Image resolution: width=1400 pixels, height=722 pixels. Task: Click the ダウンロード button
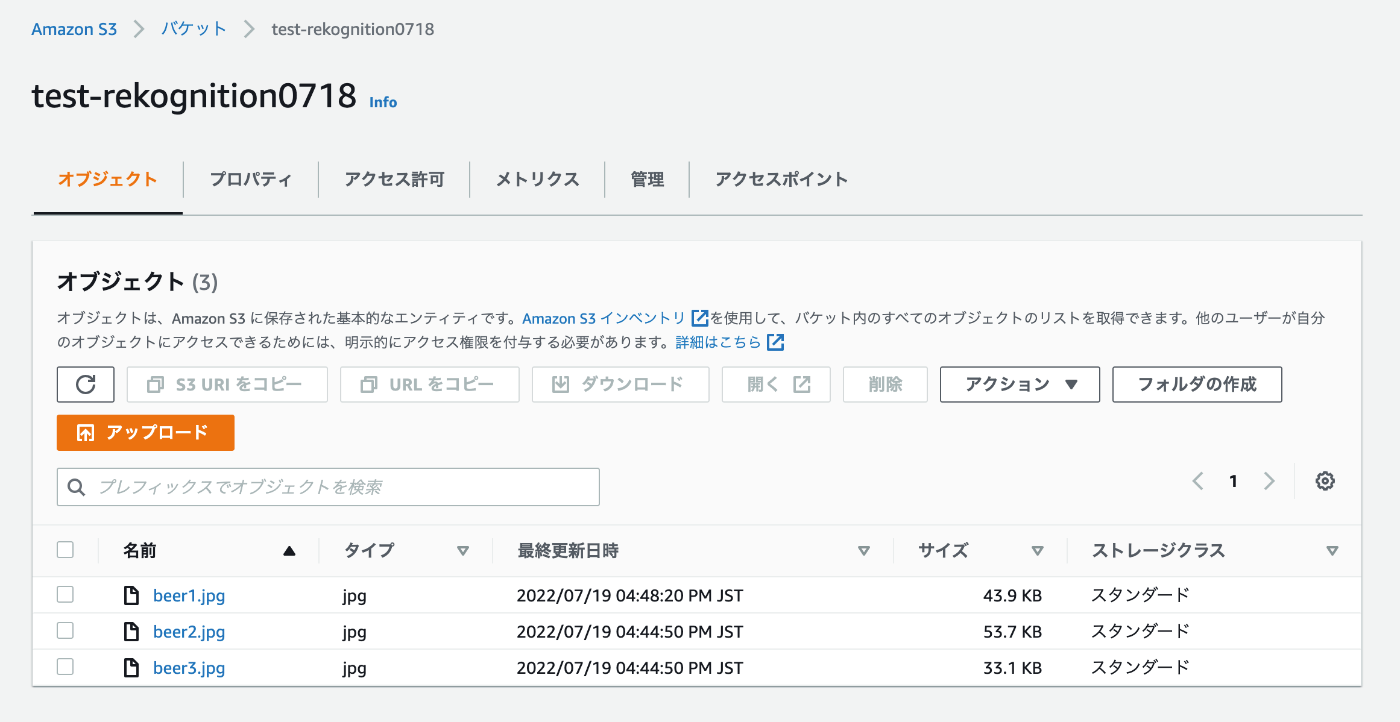coord(621,385)
